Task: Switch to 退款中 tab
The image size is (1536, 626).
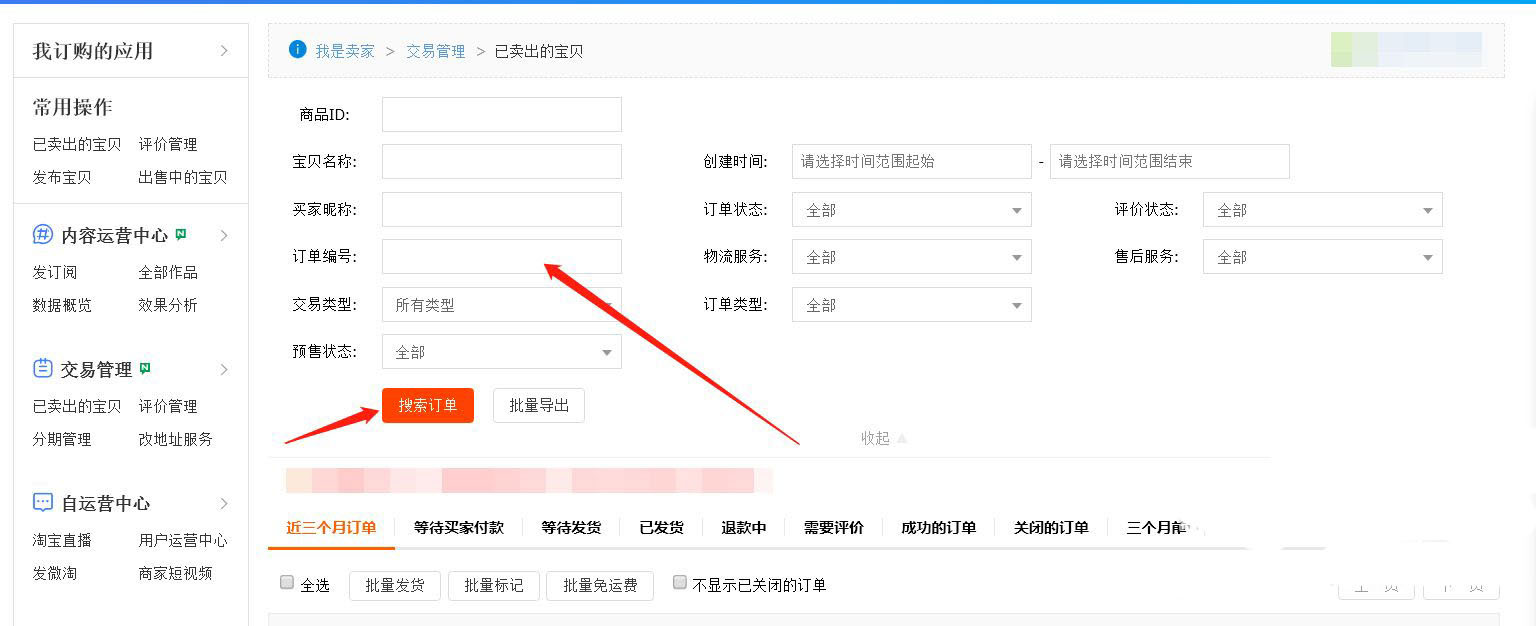Action: pos(744,527)
